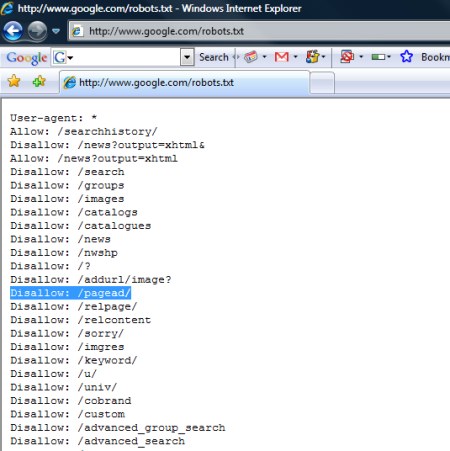Open the Google toolbar search box dropdown
Screen dimensions: 450x451
(187, 57)
